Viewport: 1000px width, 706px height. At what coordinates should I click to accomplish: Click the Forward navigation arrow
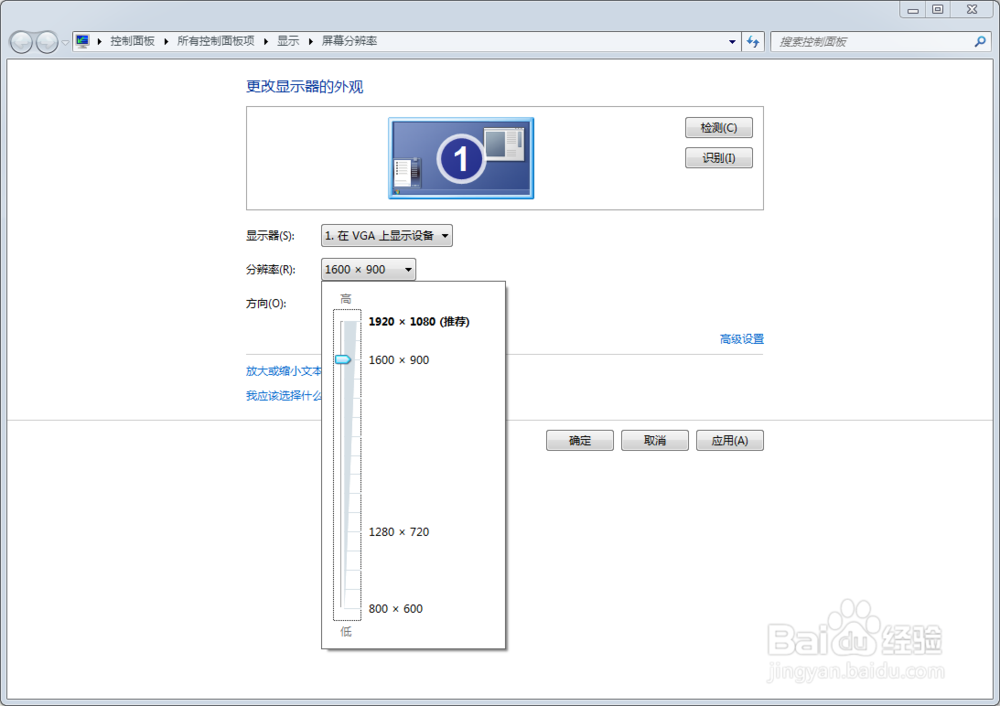[x=47, y=43]
